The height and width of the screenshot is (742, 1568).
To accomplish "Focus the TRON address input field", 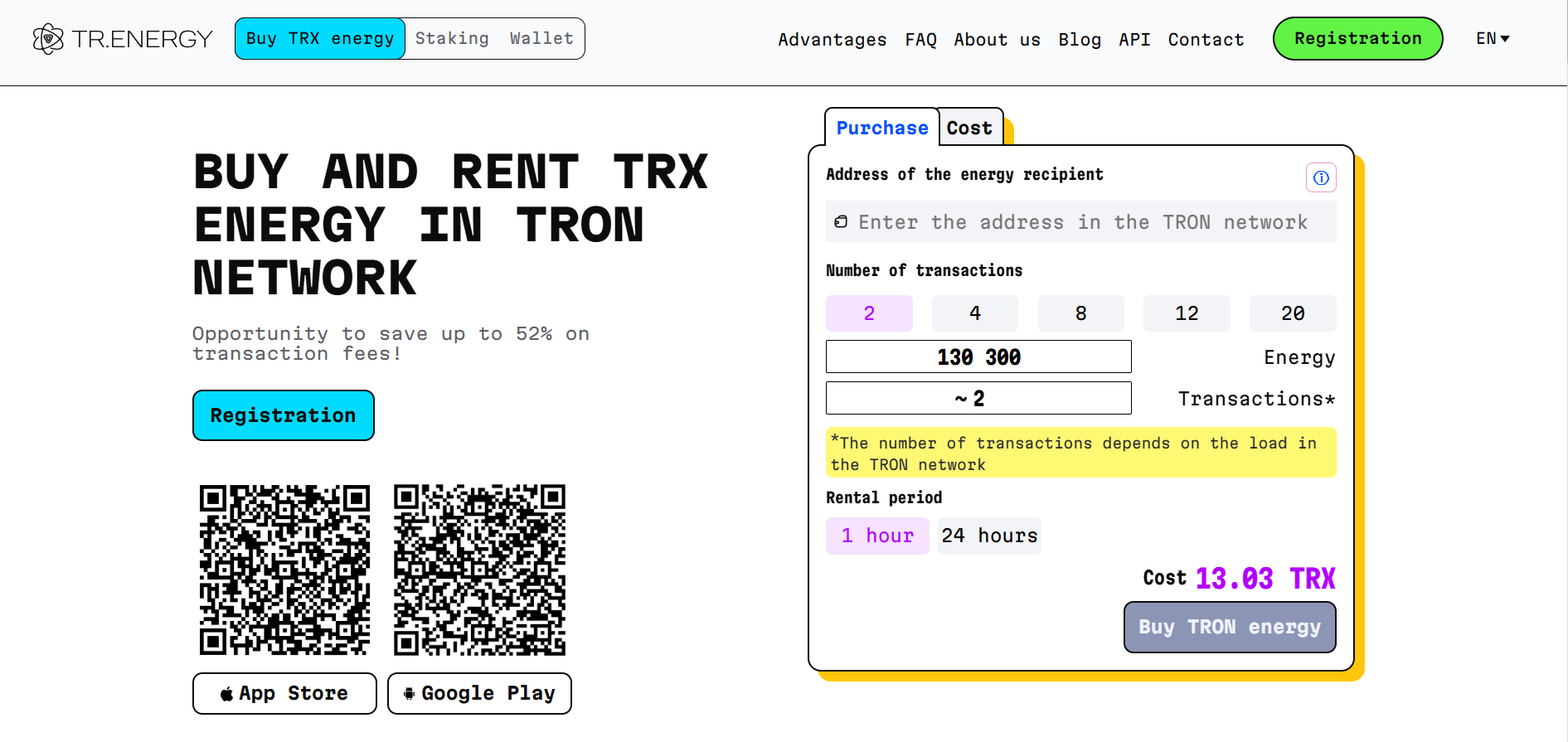I will 1081,221.
